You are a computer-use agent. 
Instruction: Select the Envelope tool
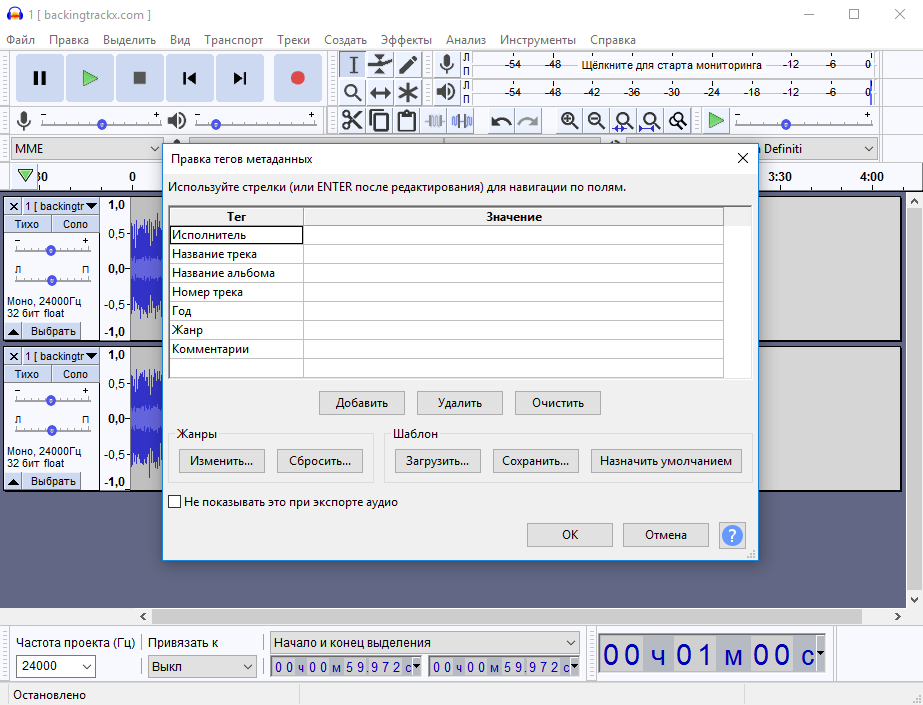click(x=380, y=65)
